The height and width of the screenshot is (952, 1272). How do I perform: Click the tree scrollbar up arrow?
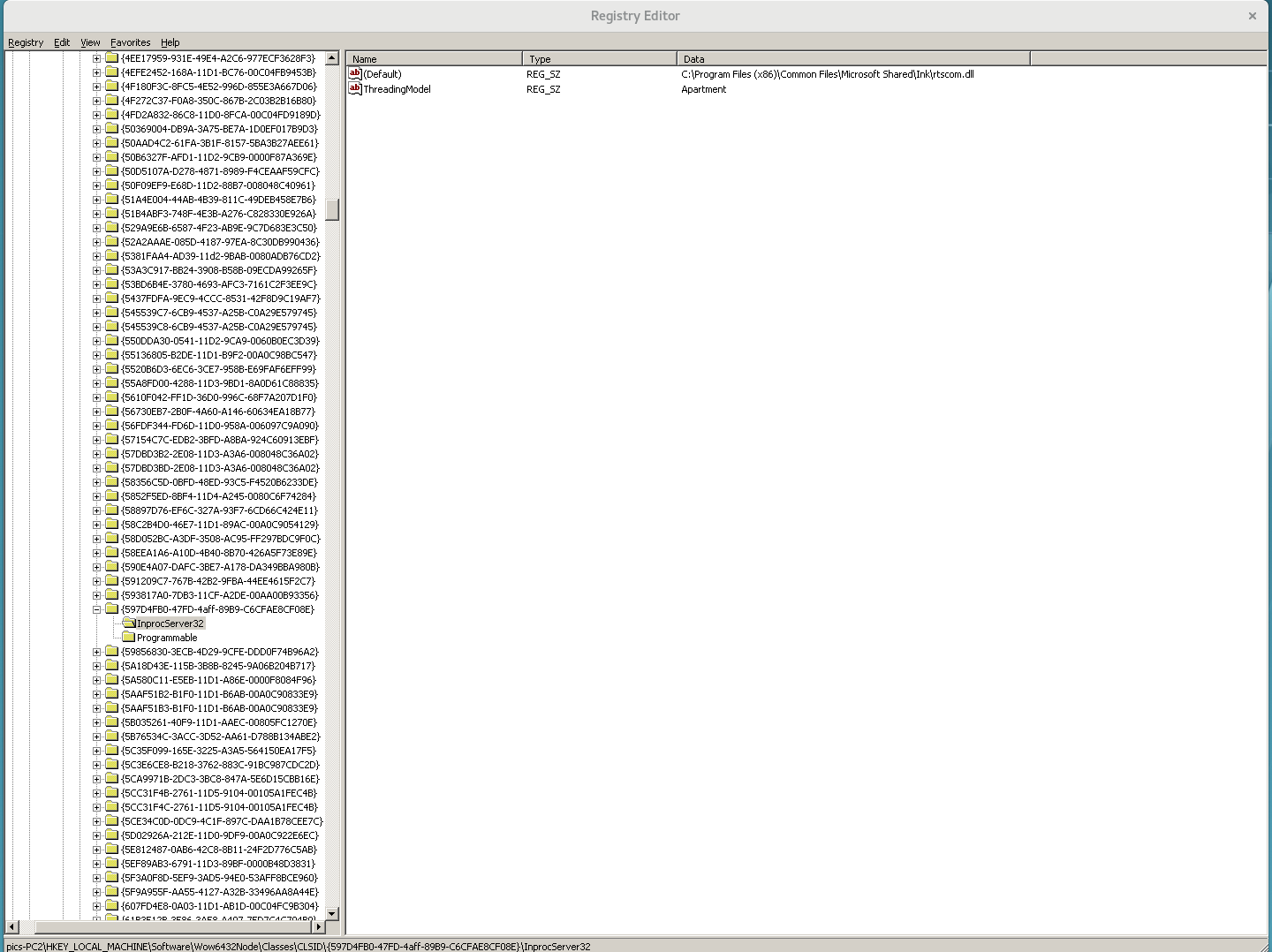[332, 57]
